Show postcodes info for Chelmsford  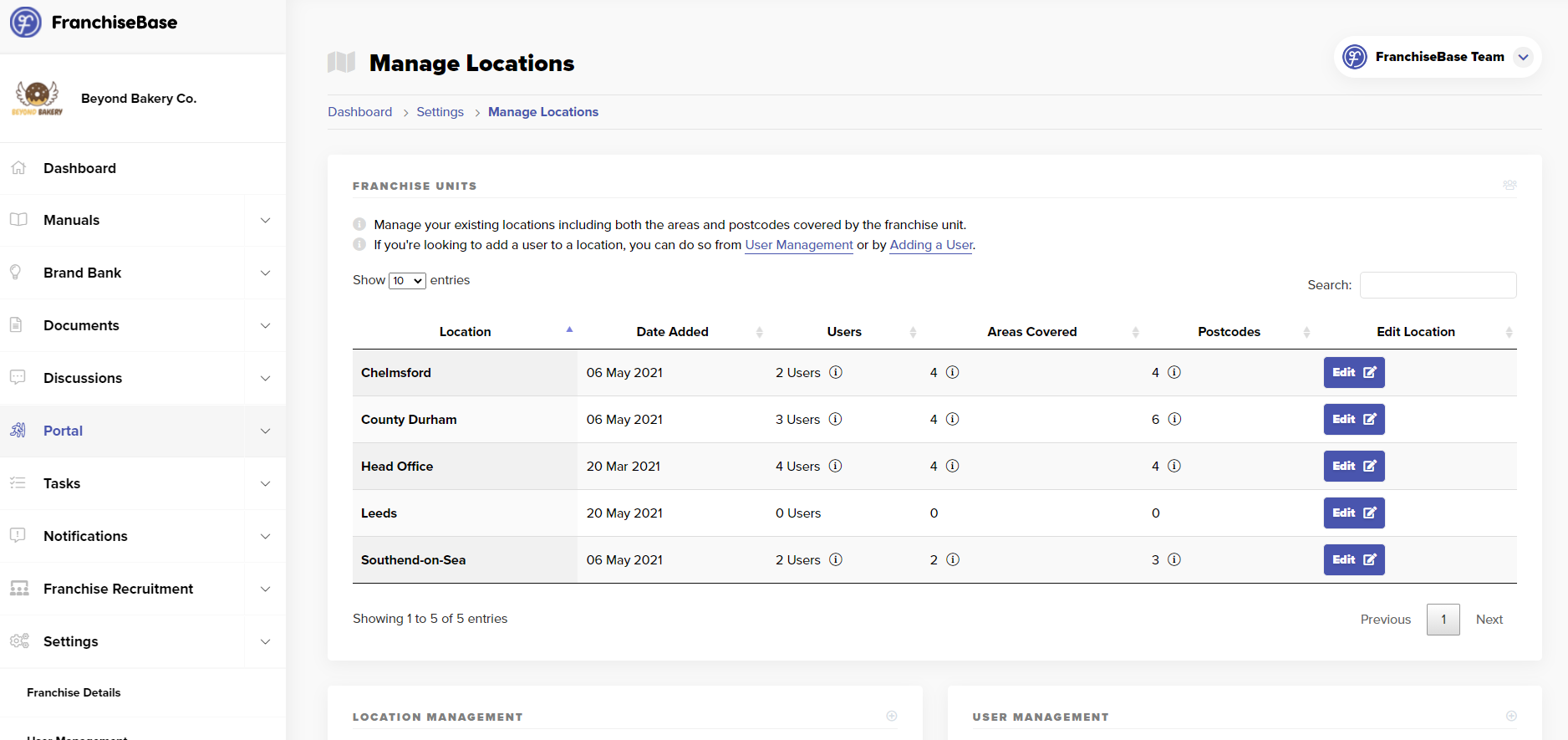(x=1174, y=372)
